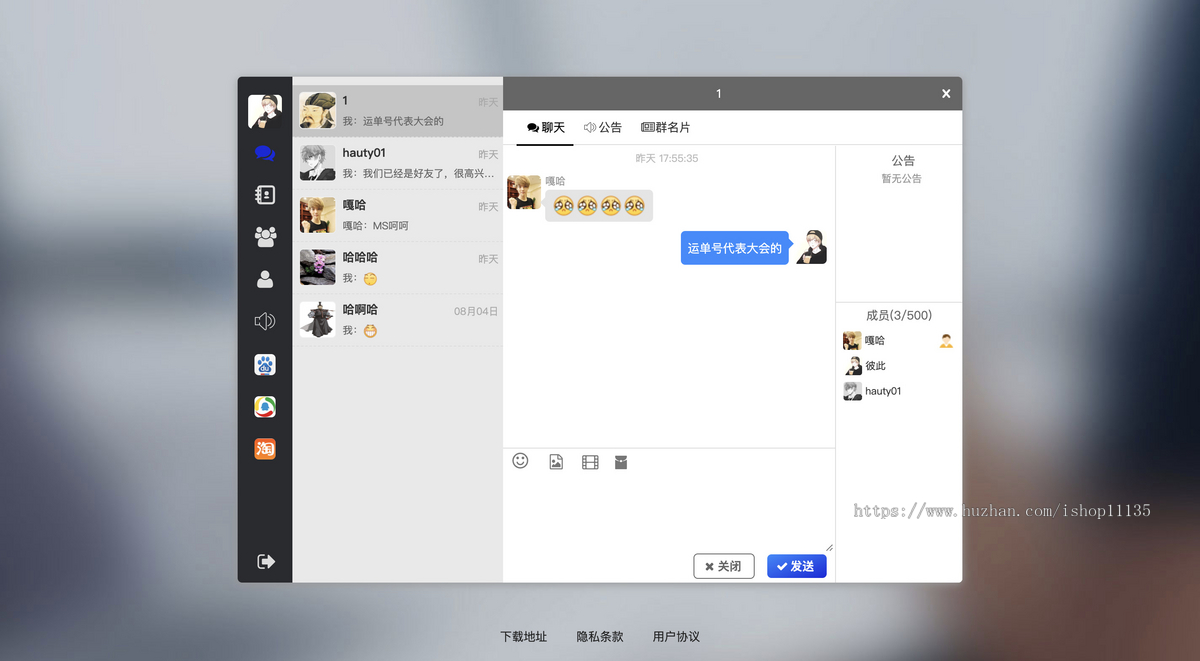The height and width of the screenshot is (661, 1200).
Task: Open the 隐私条款 link
Action: [600, 636]
